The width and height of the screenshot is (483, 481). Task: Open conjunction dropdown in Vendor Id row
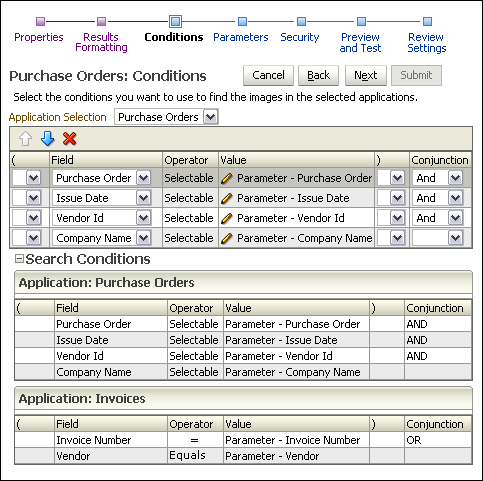click(x=456, y=218)
